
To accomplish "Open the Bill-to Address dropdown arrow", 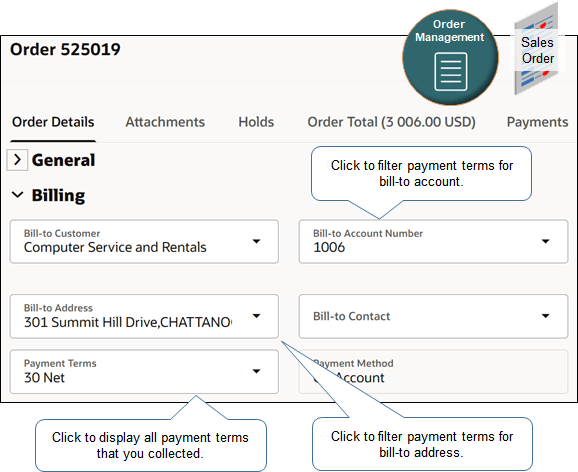I will (256, 316).
